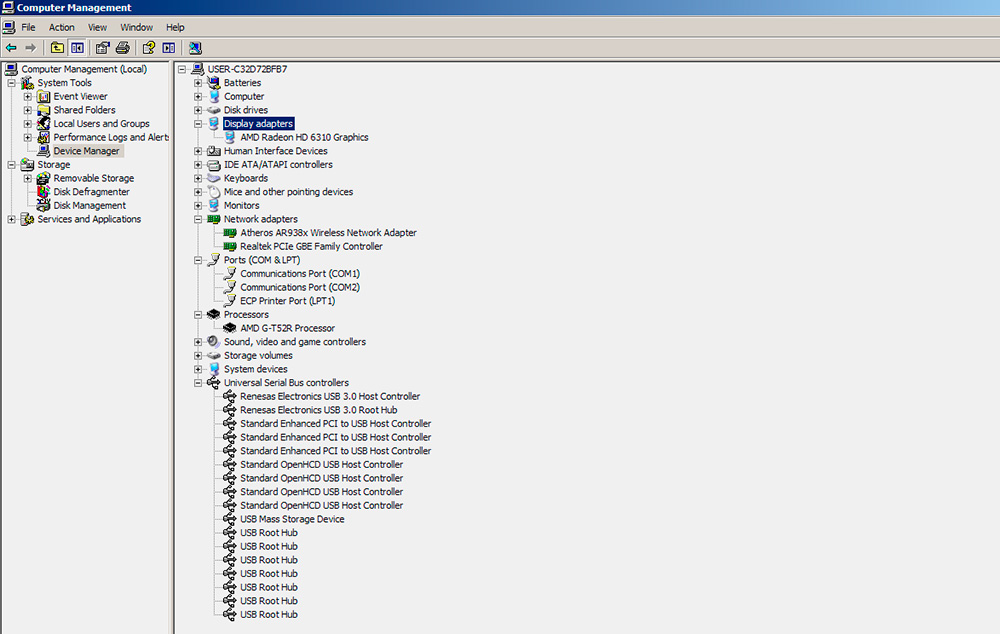1000x634 pixels.
Task: Expand Services and Applications in left tree
Action: (12, 219)
